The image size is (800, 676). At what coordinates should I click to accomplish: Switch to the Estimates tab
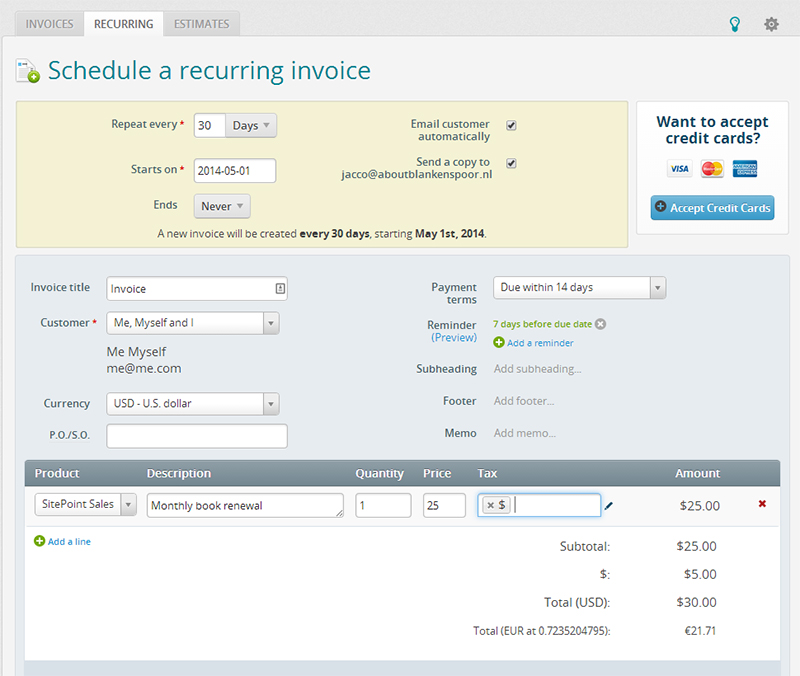click(x=201, y=23)
